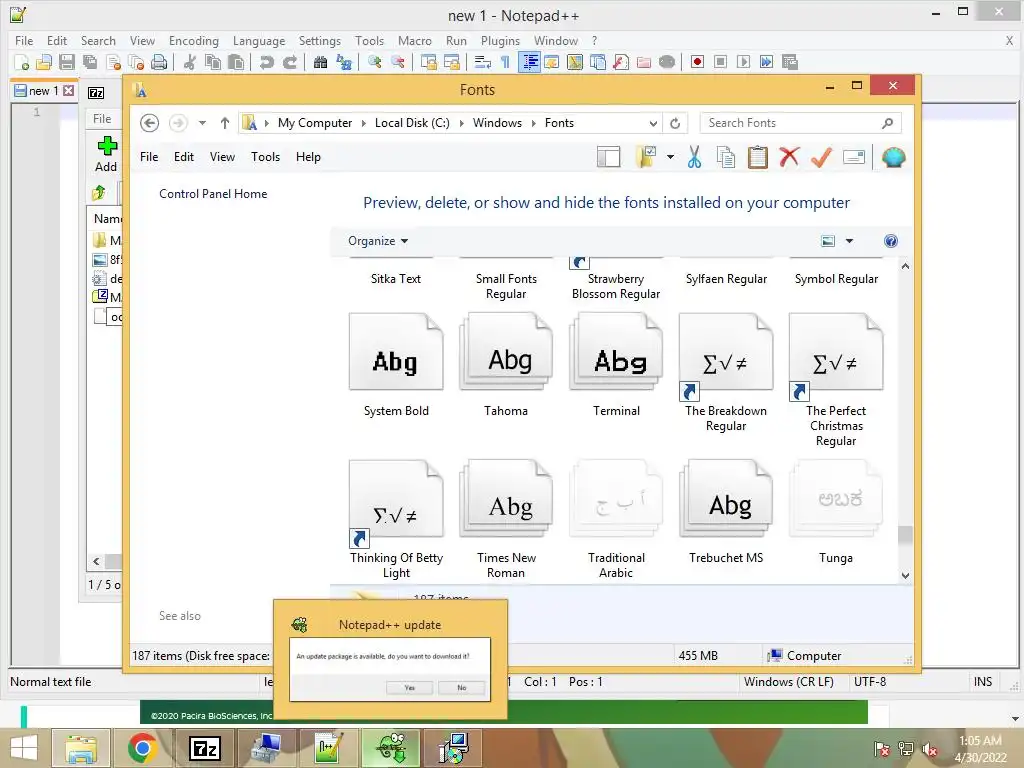
Task: Expand address bar history dropdown
Action: [652, 123]
